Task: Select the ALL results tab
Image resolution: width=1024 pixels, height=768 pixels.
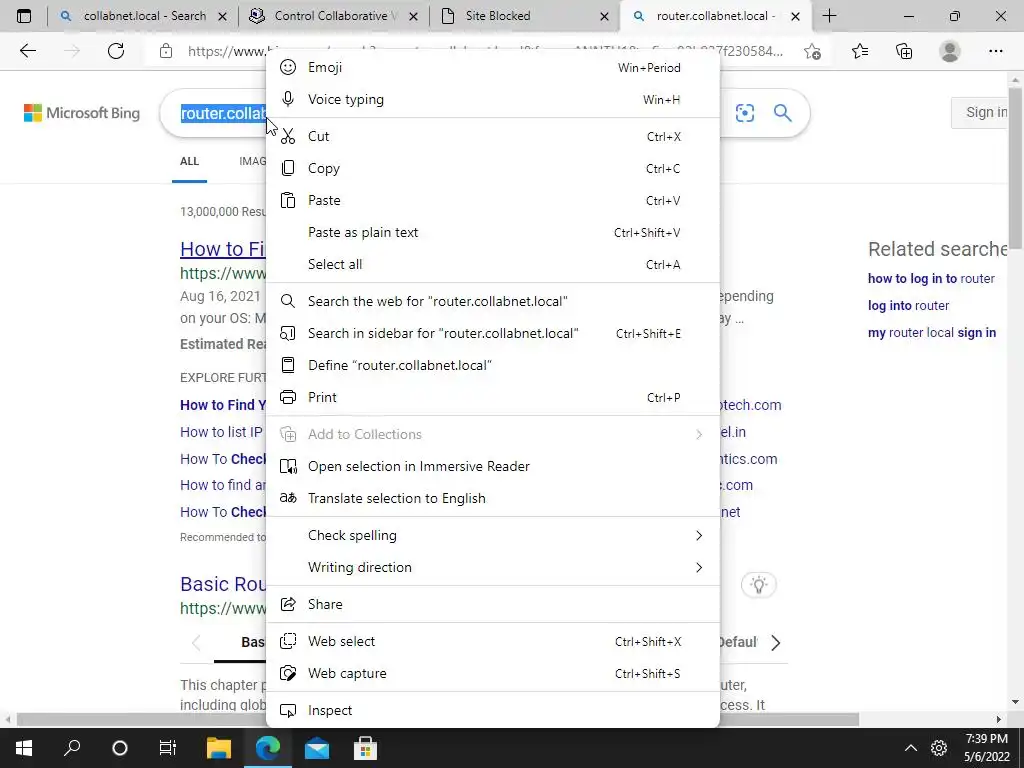Action: click(189, 161)
